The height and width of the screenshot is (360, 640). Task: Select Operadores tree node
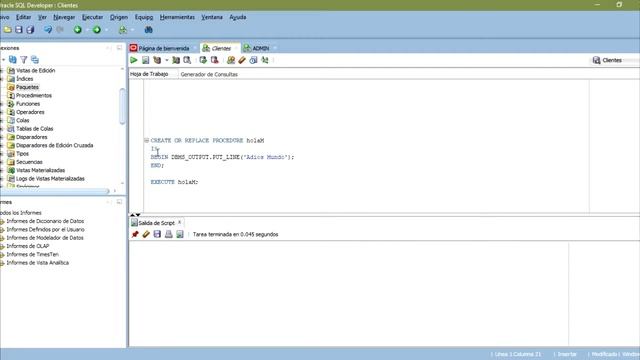[30, 112]
